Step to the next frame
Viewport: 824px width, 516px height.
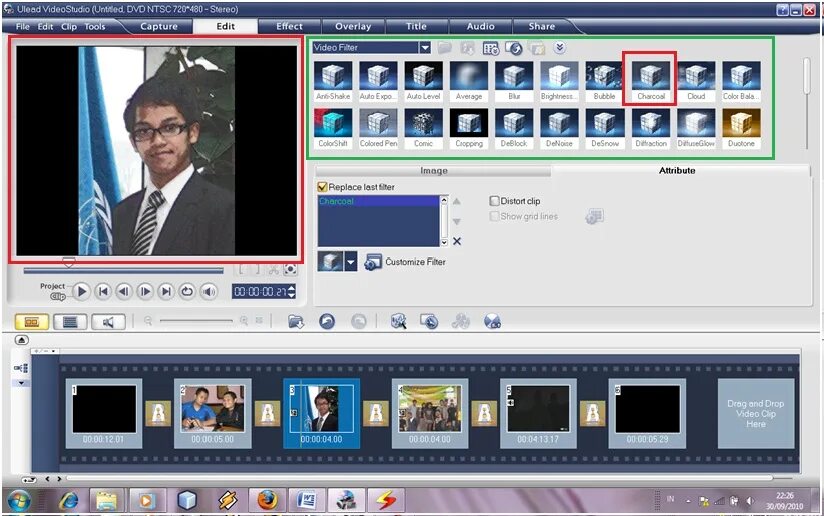pos(145,291)
